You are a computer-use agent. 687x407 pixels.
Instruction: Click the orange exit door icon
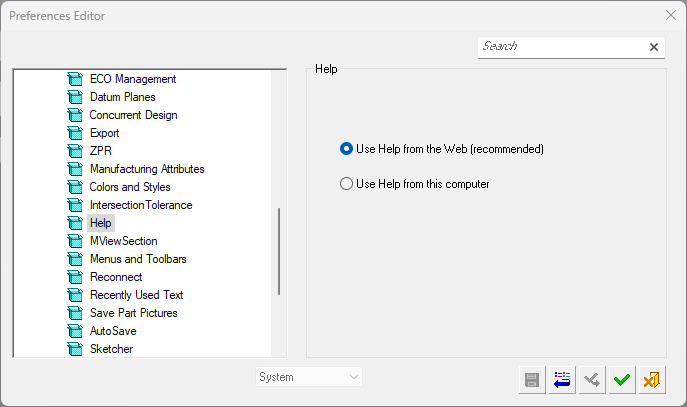point(652,379)
